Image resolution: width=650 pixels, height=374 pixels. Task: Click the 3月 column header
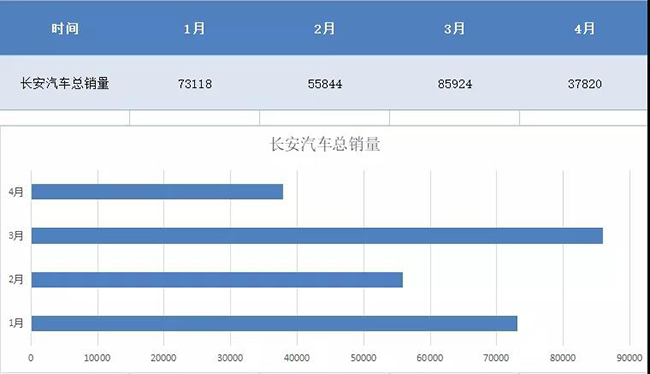[x=454, y=28]
